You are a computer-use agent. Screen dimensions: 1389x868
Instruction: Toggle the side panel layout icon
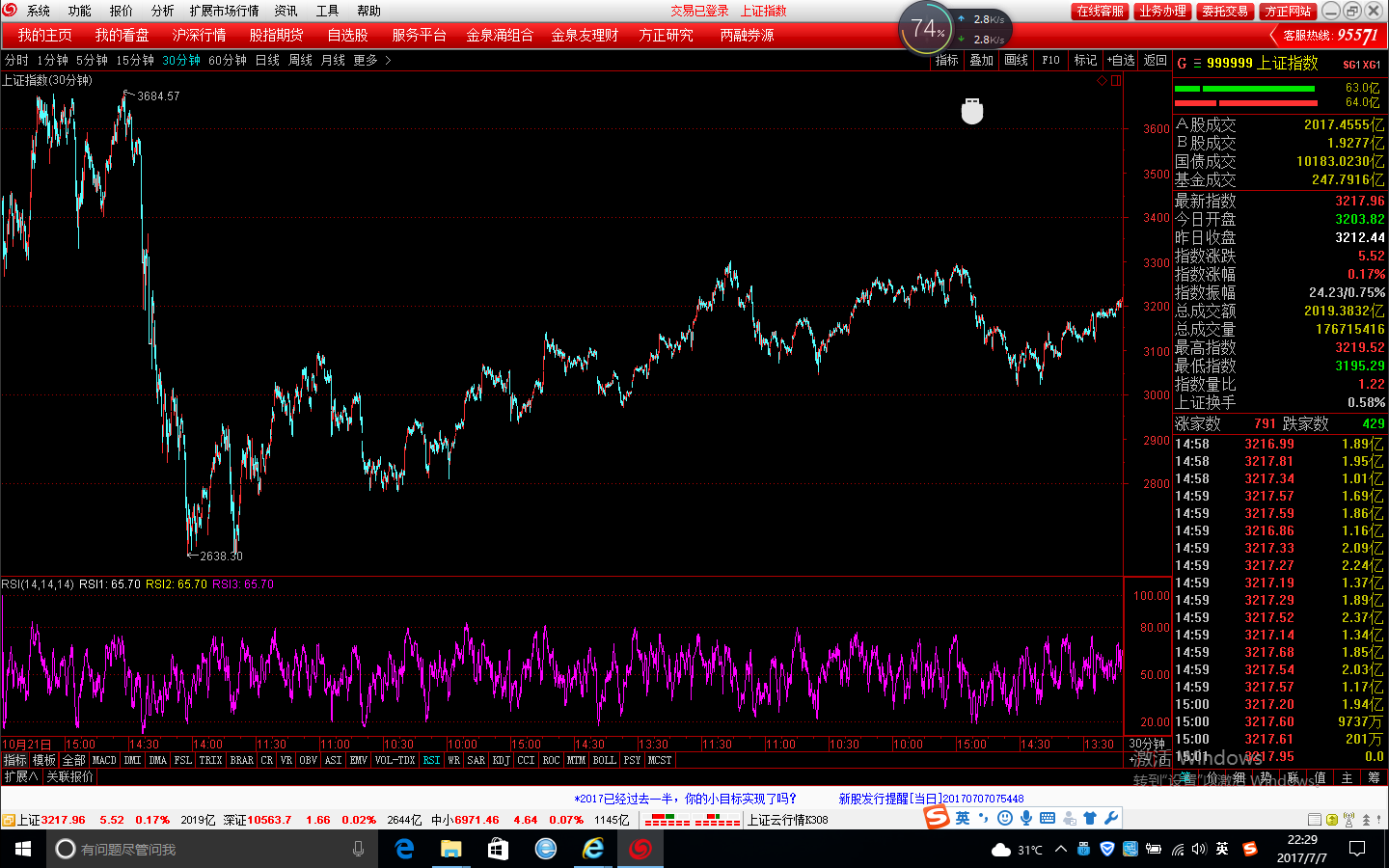(1116, 81)
